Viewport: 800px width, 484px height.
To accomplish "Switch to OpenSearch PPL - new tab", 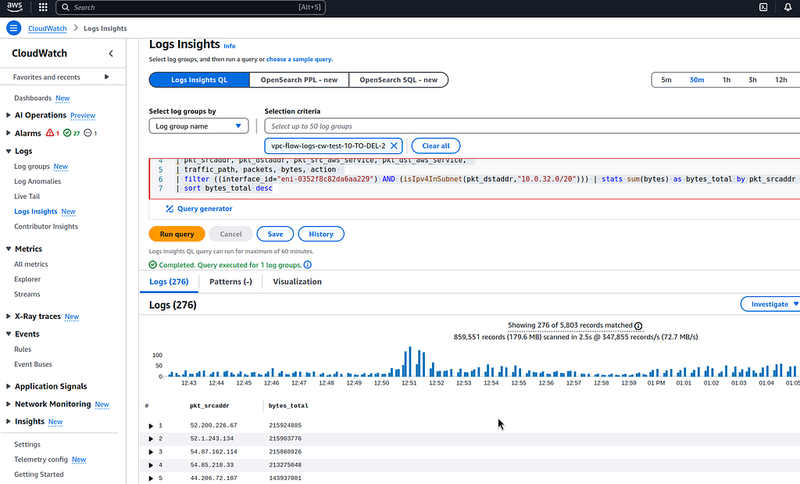I will (x=299, y=80).
